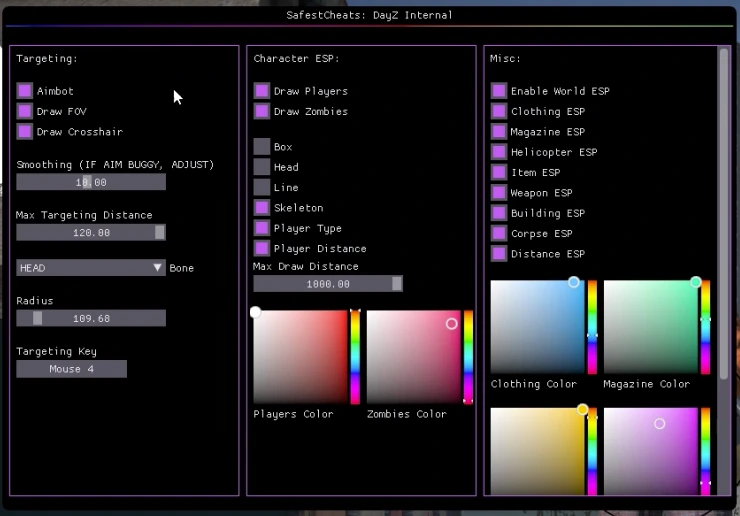Toggle the Corpse ESP checkbox
The width and height of the screenshot is (740, 516).
pyautogui.click(x=499, y=233)
